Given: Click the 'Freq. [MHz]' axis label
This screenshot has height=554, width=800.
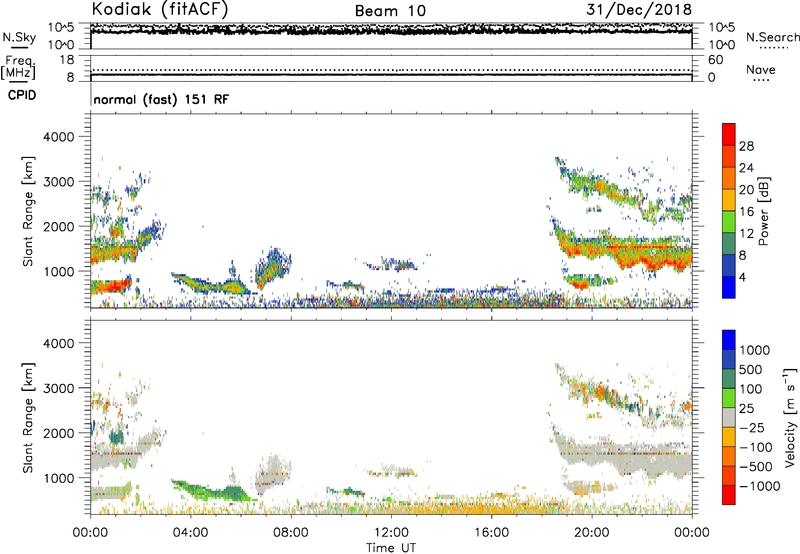Looking at the screenshot, I should (x=18, y=68).
